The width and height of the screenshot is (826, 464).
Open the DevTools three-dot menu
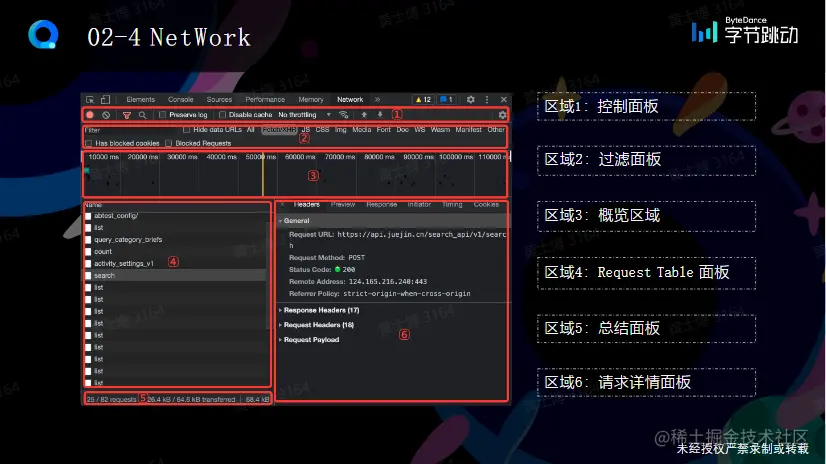point(487,100)
